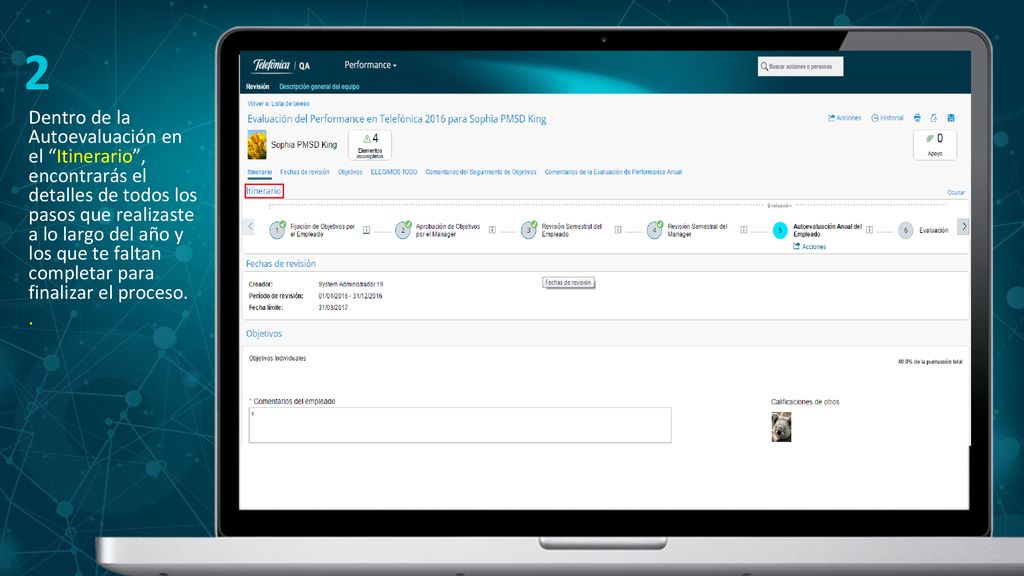
Task: Click Sophia PMSD King's profile photo
Action: point(257,145)
